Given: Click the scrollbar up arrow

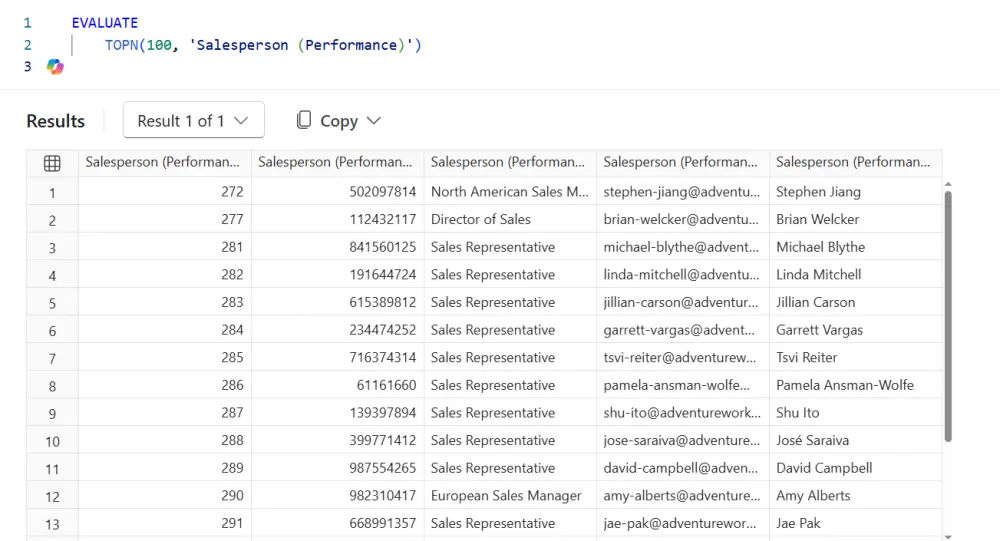Looking at the screenshot, I should (948, 184).
